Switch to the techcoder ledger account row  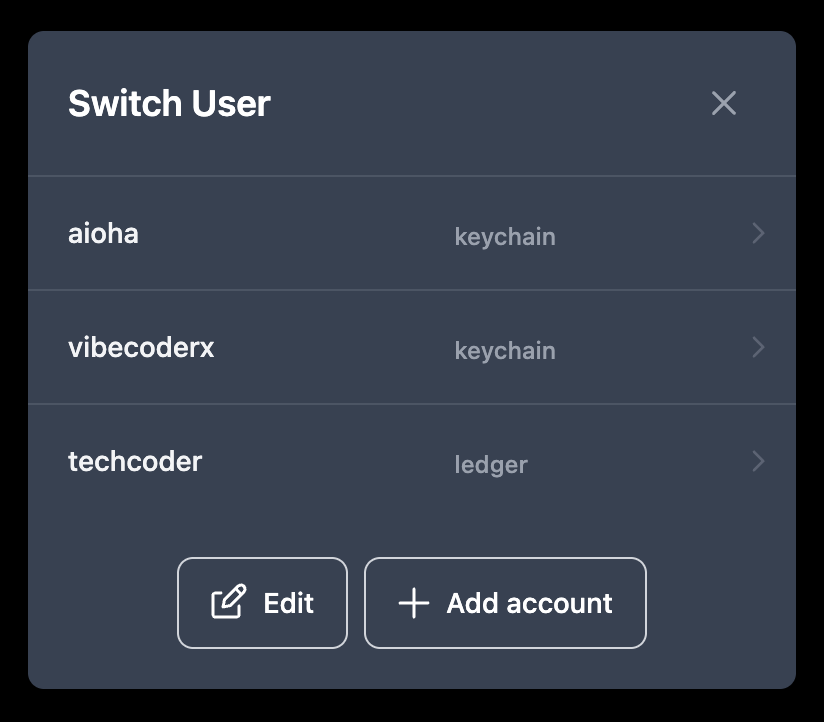(x=412, y=461)
